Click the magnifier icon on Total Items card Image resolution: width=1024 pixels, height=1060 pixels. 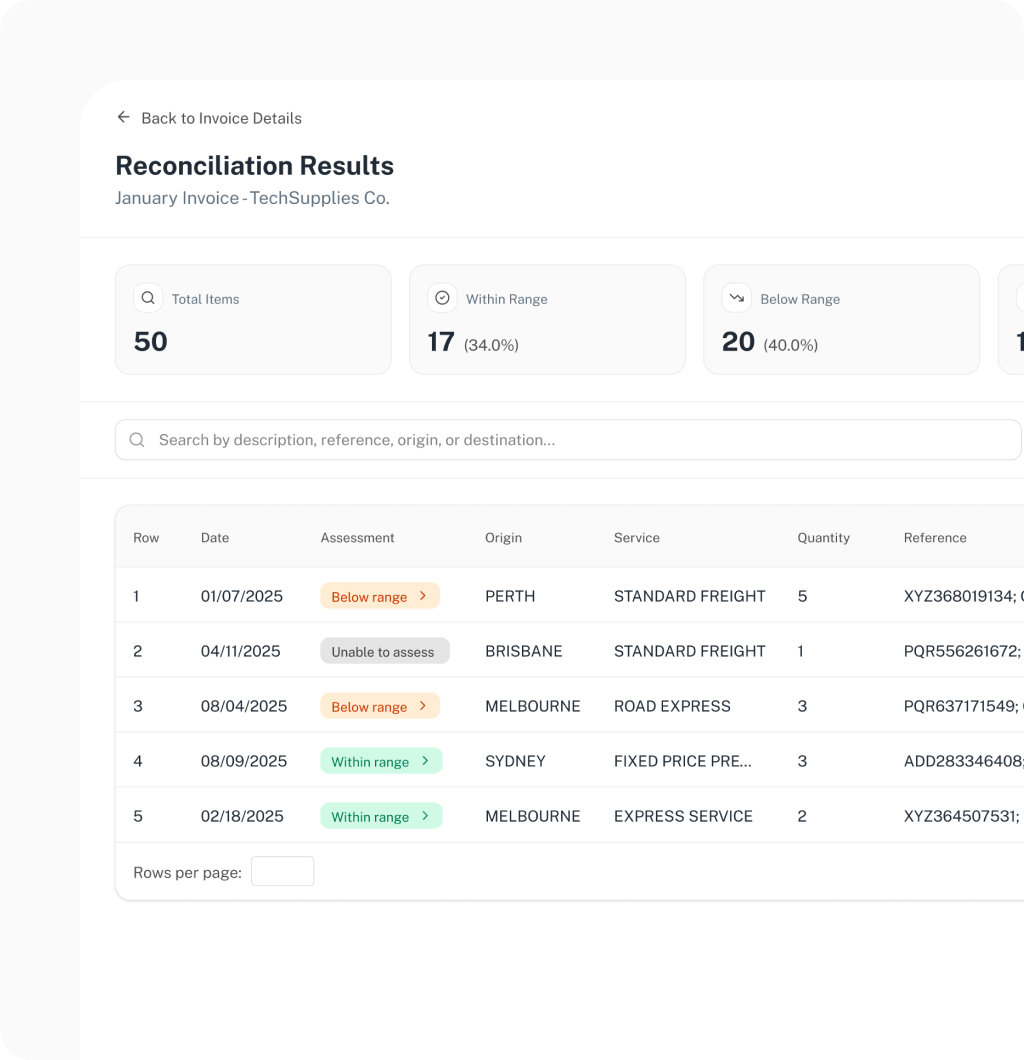tap(147, 298)
